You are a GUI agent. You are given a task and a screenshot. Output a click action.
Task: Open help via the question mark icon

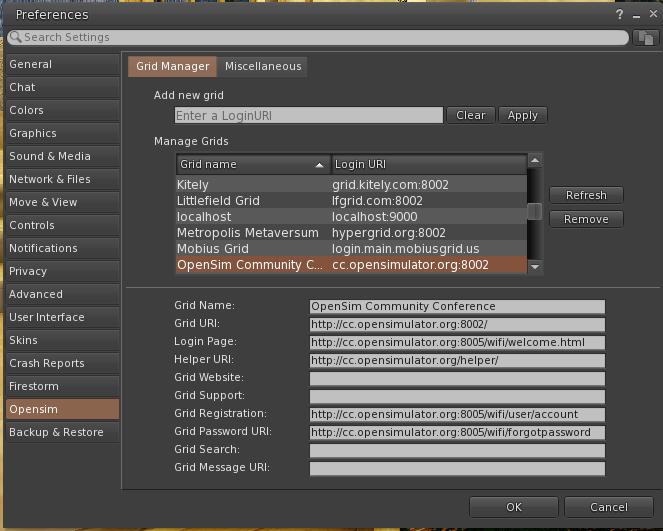619,15
